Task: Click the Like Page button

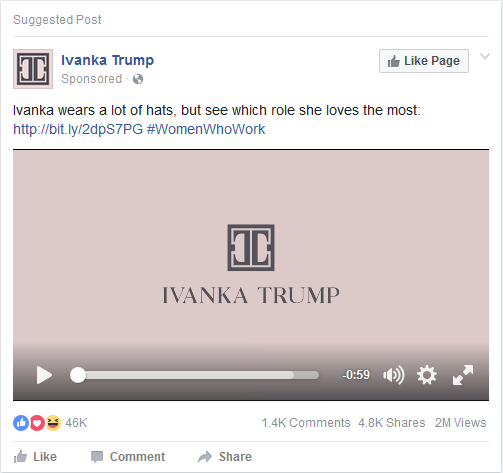Action: point(424,61)
